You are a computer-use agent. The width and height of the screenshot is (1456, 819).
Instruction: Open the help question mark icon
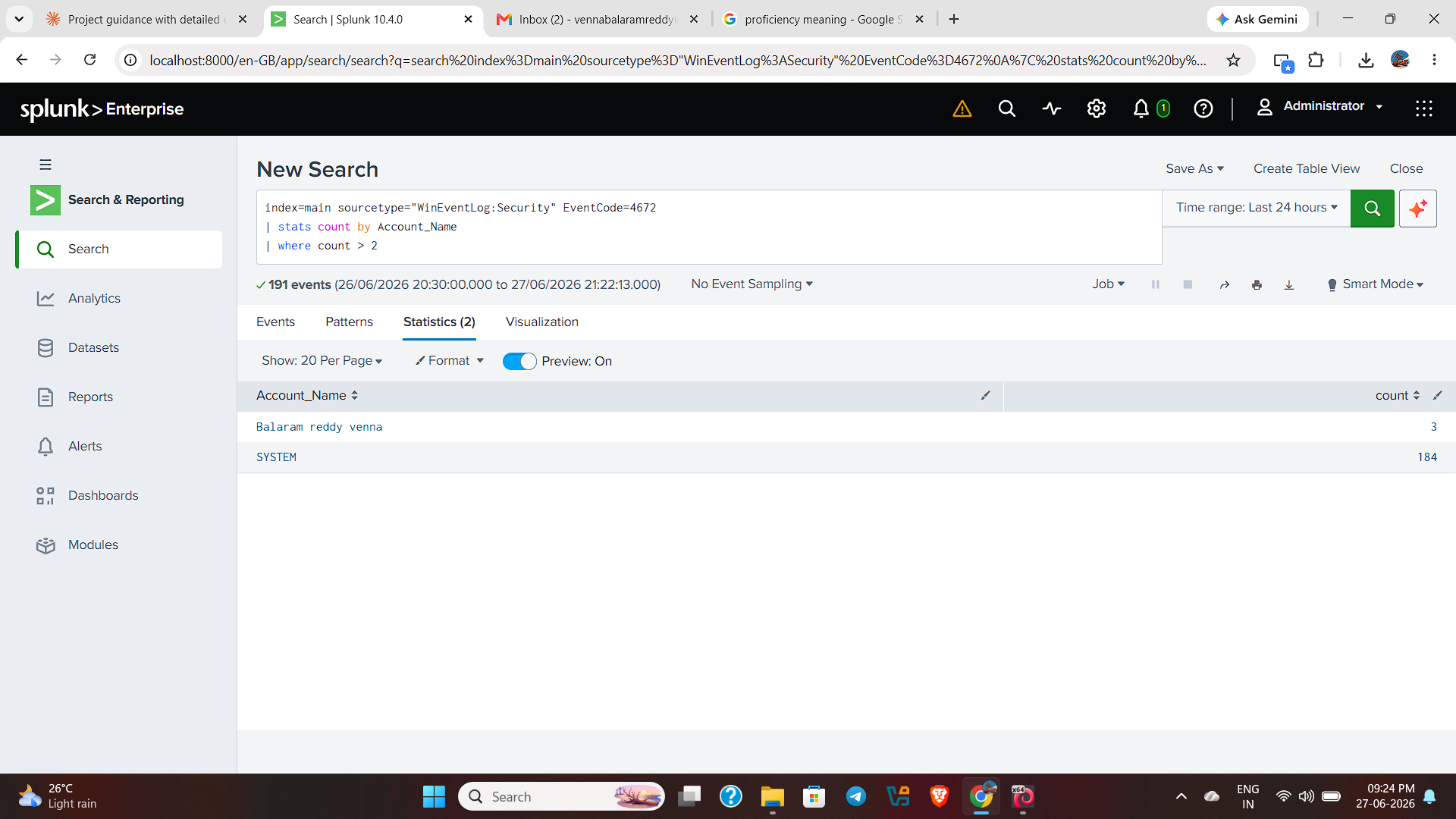click(x=1203, y=109)
